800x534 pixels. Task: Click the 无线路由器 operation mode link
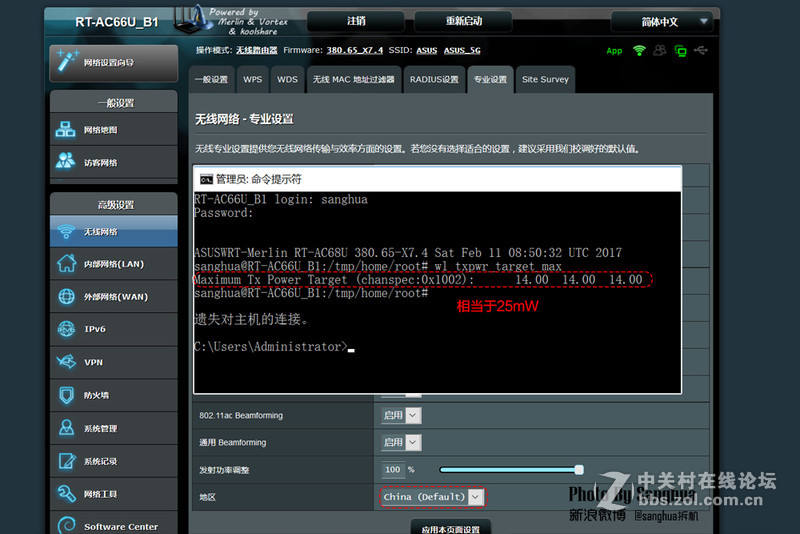click(x=257, y=50)
